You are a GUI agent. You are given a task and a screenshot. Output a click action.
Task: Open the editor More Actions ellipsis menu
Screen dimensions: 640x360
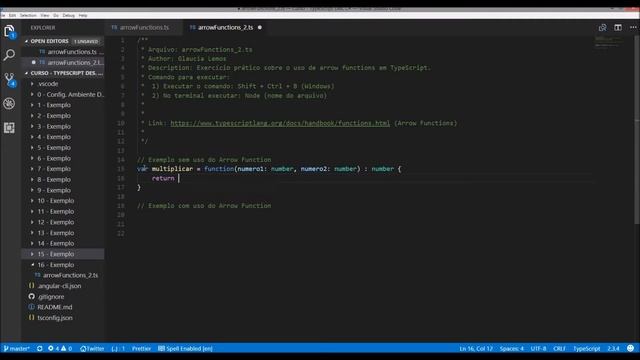(633, 27)
